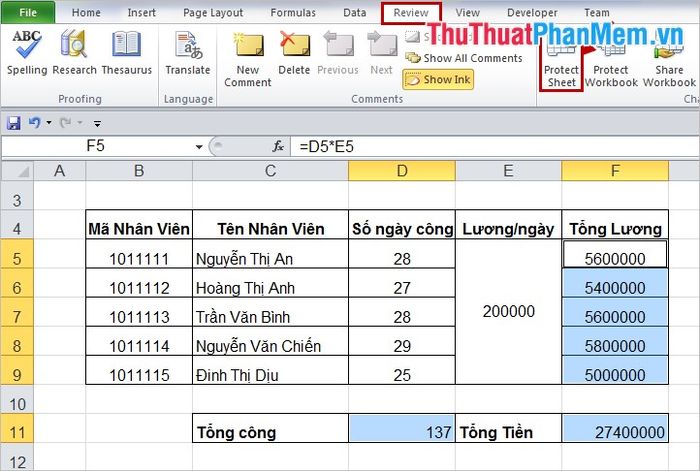Select column E header
700x471 pixels.
click(508, 171)
